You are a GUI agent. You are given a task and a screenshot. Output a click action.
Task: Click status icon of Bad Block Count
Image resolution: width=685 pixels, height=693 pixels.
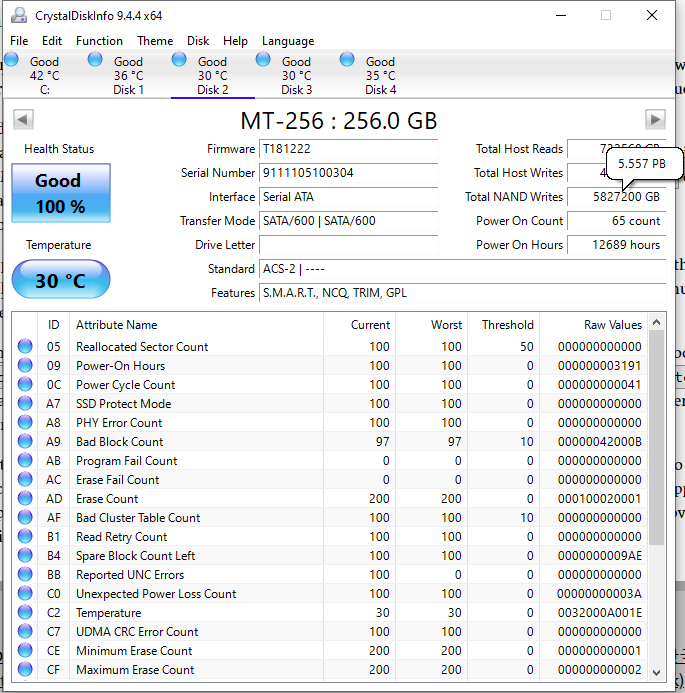[x=25, y=441]
